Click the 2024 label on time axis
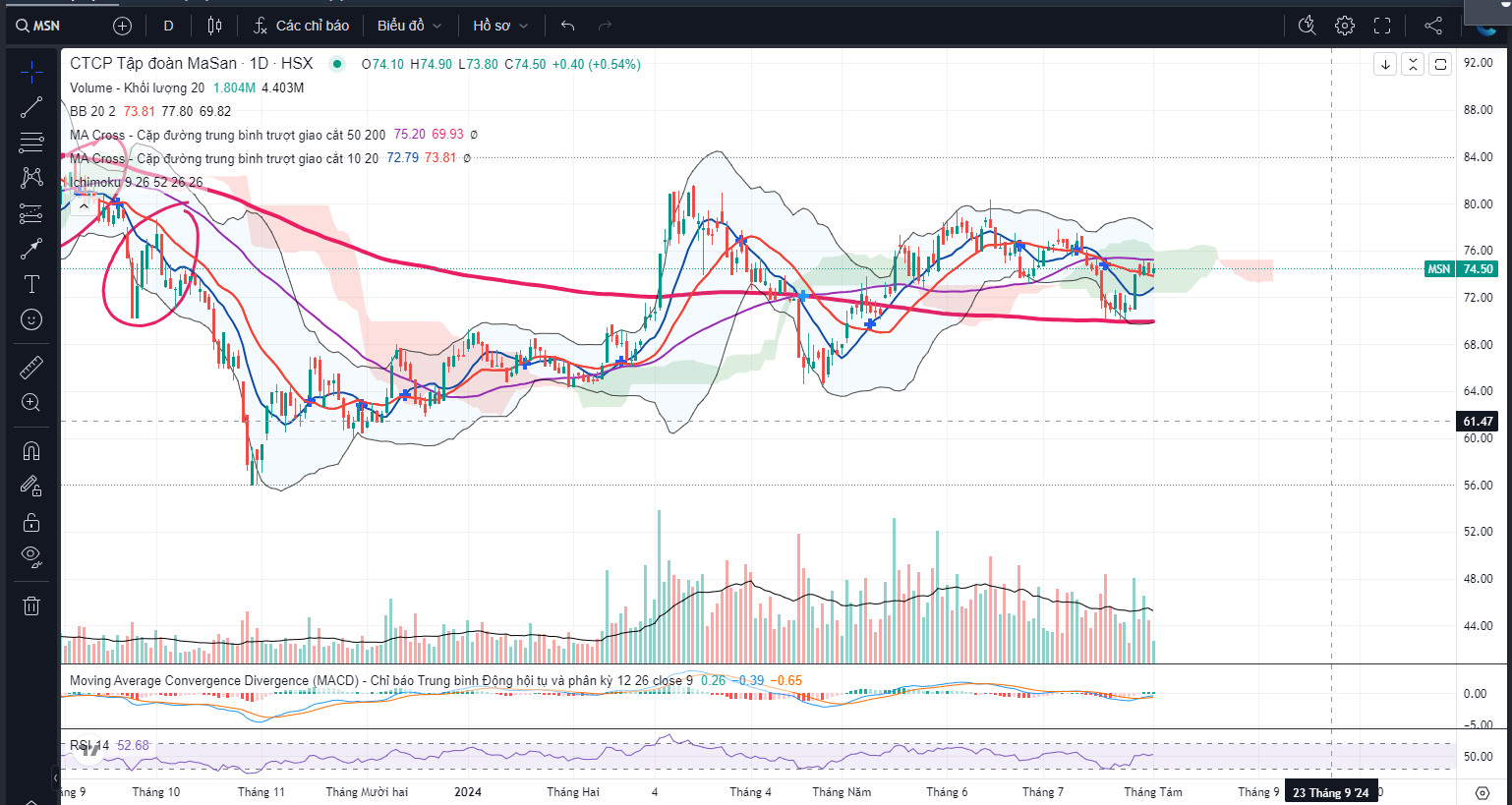 468,792
